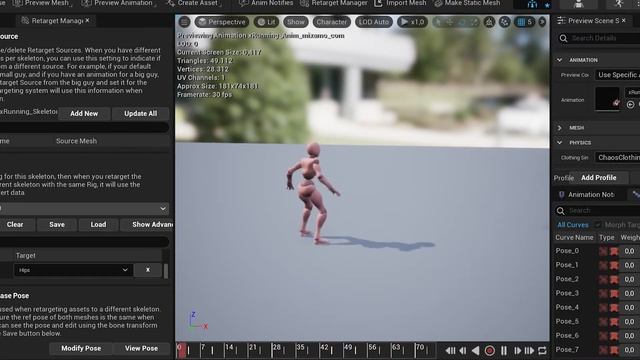
Task: Play the animation in reverse
Action: tap(476, 351)
